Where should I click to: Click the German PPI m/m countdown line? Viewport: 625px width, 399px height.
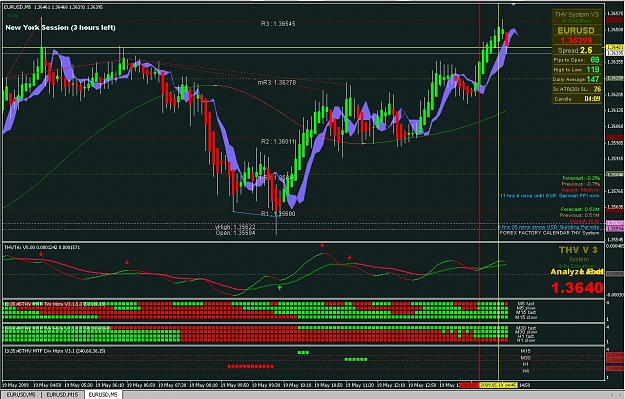[x=550, y=196]
